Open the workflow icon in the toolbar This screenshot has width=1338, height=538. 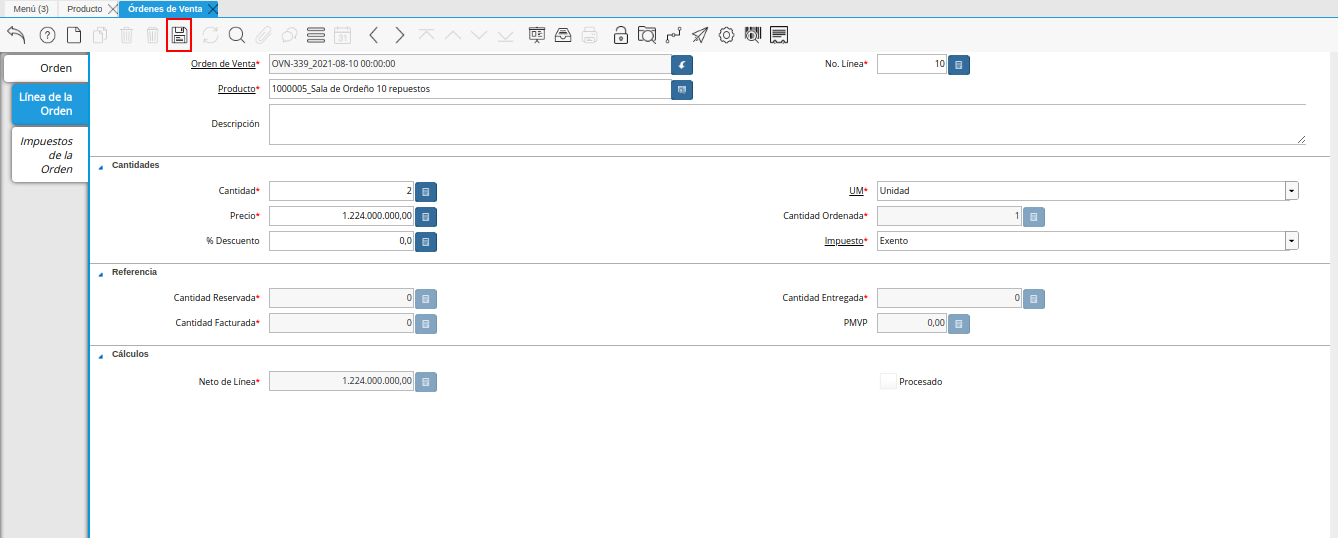coord(674,35)
